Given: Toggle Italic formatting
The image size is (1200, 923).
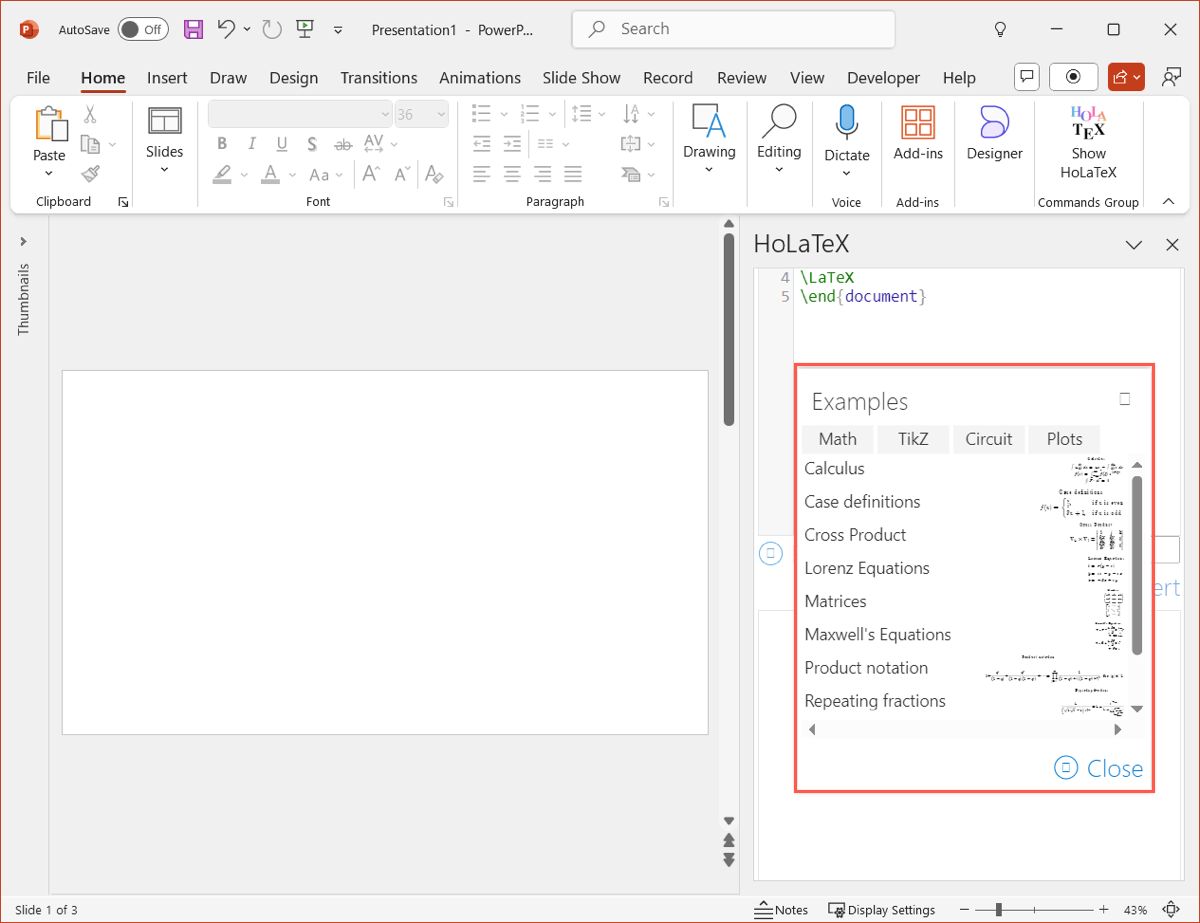Looking at the screenshot, I should (x=252, y=144).
